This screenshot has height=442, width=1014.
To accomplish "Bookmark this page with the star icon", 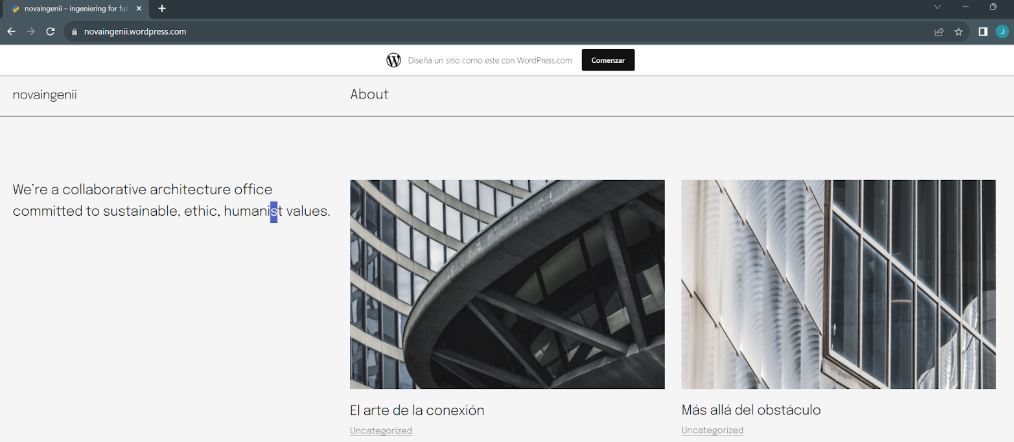I will pyautogui.click(x=958, y=31).
